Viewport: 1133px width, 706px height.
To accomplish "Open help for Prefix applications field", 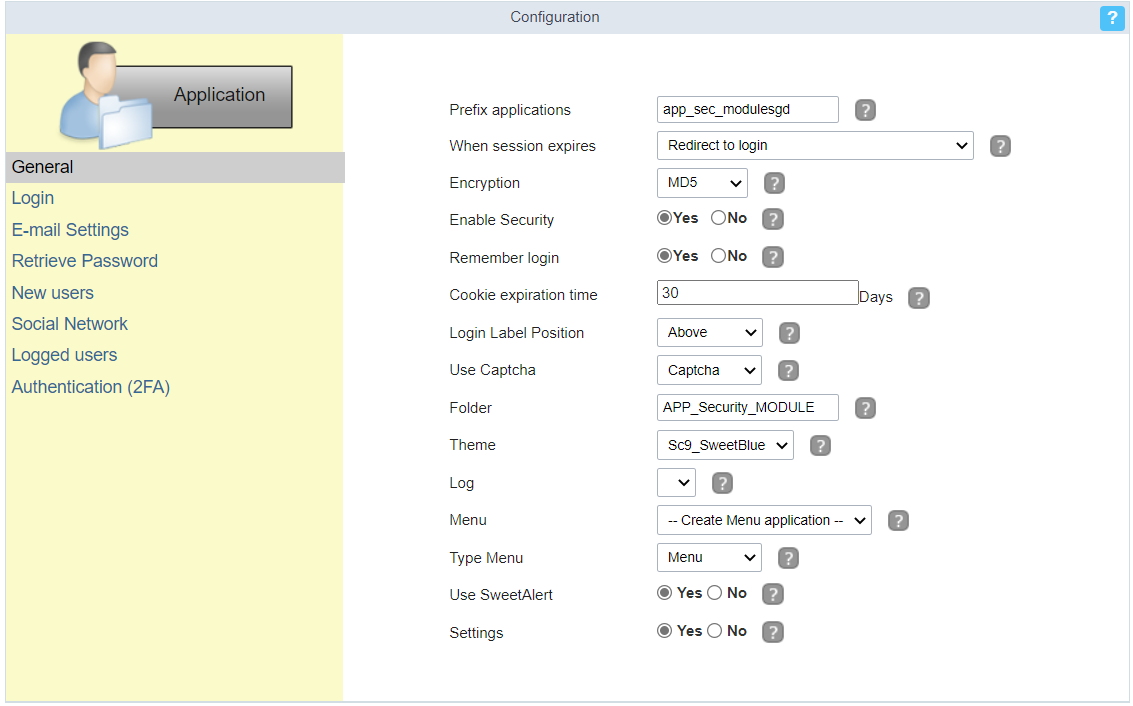I will [x=865, y=110].
